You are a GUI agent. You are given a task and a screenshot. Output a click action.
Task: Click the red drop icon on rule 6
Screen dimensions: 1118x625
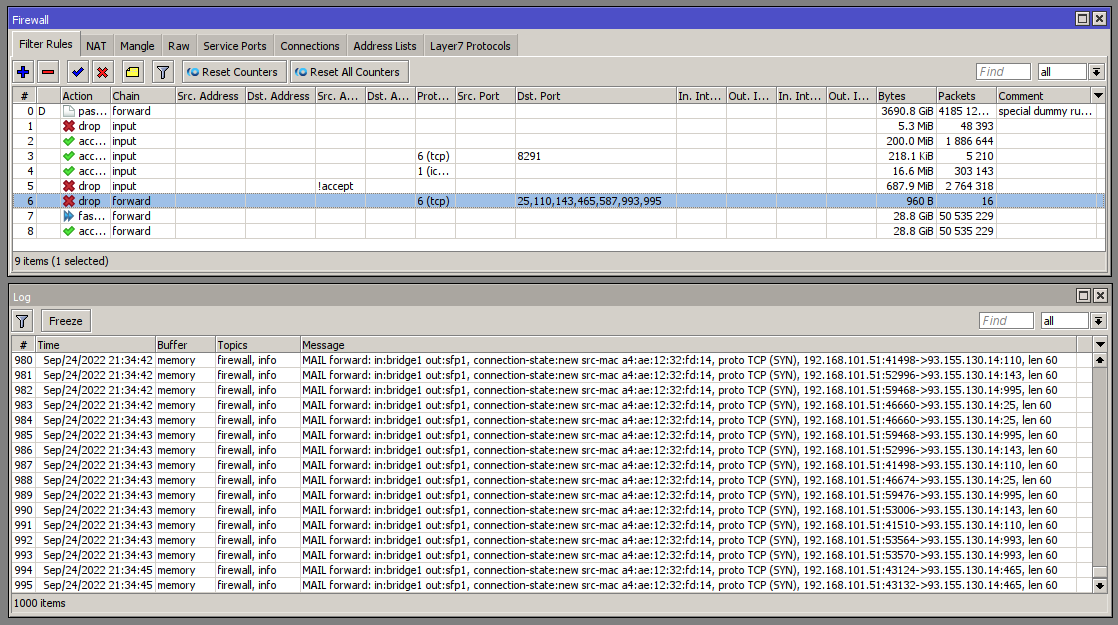pos(69,201)
